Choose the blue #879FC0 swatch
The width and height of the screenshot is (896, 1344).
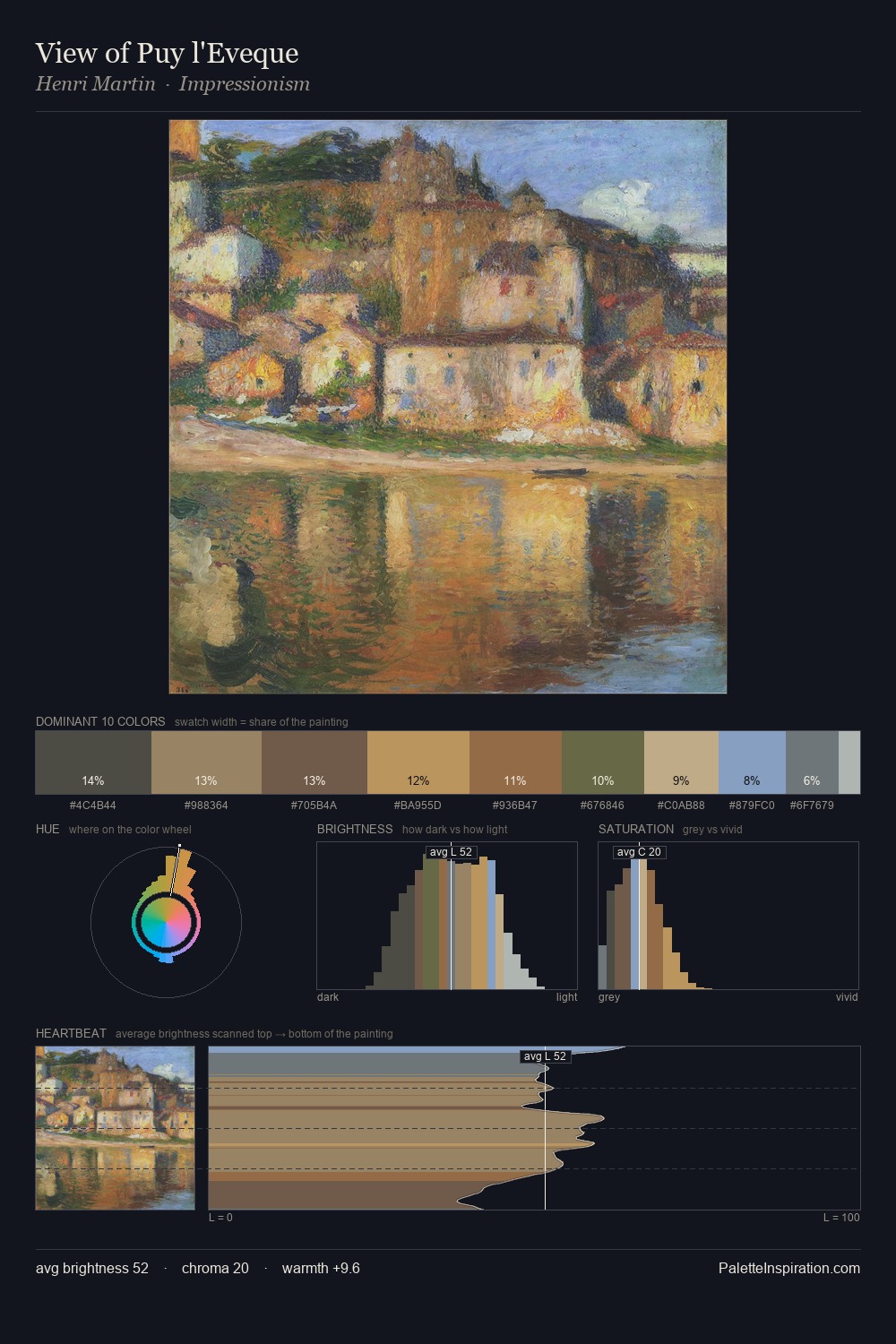point(752,762)
